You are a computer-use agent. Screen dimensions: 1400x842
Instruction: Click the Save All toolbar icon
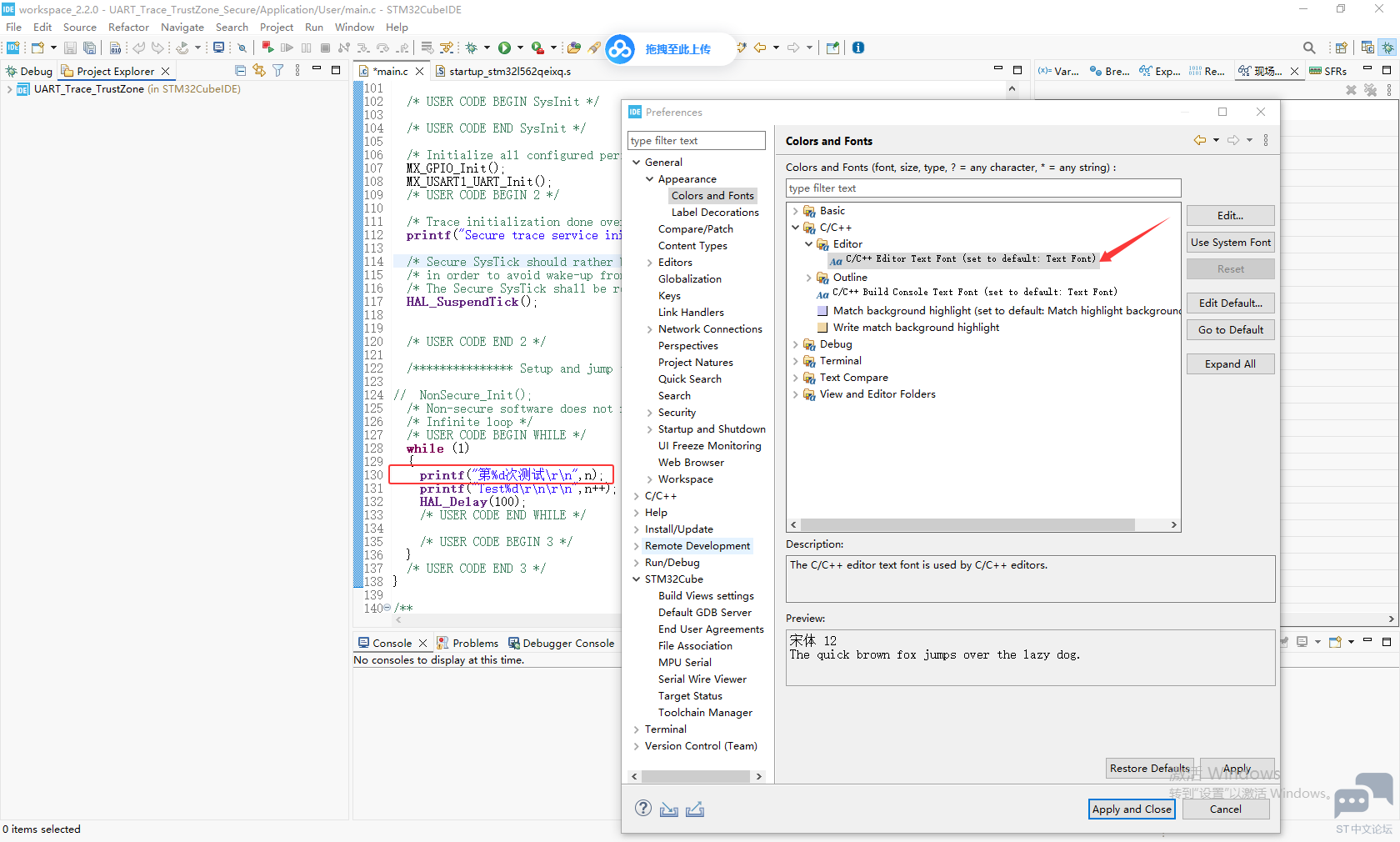90,48
